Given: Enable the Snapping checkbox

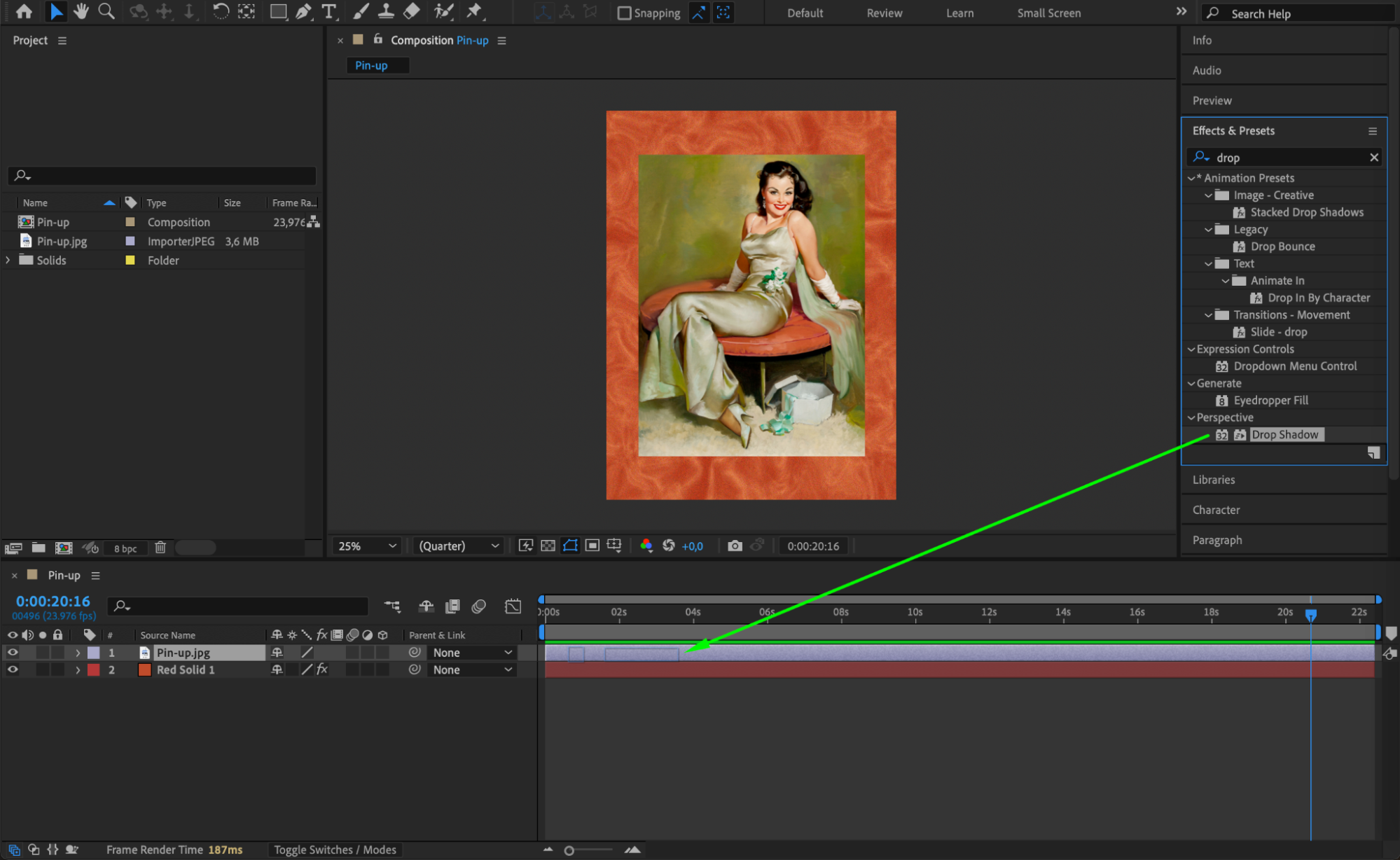Looking at the screenshot, I should (x=624, y=13).
